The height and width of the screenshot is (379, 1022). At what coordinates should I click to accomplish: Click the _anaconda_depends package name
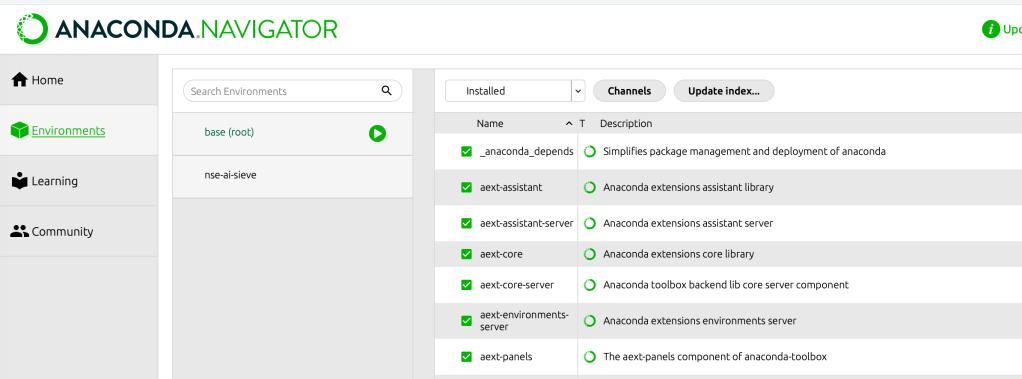pos(527,151)
